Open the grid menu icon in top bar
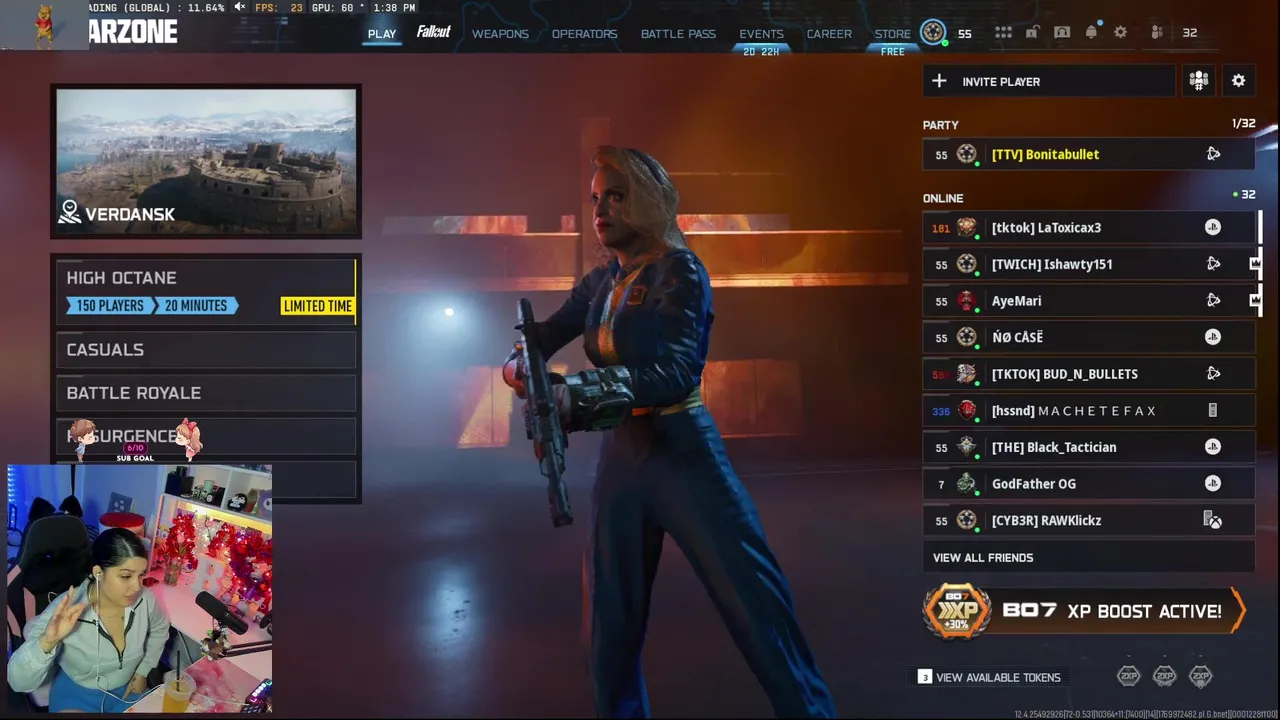This screenshot has width=1280, height=720. click(1003, 33)
